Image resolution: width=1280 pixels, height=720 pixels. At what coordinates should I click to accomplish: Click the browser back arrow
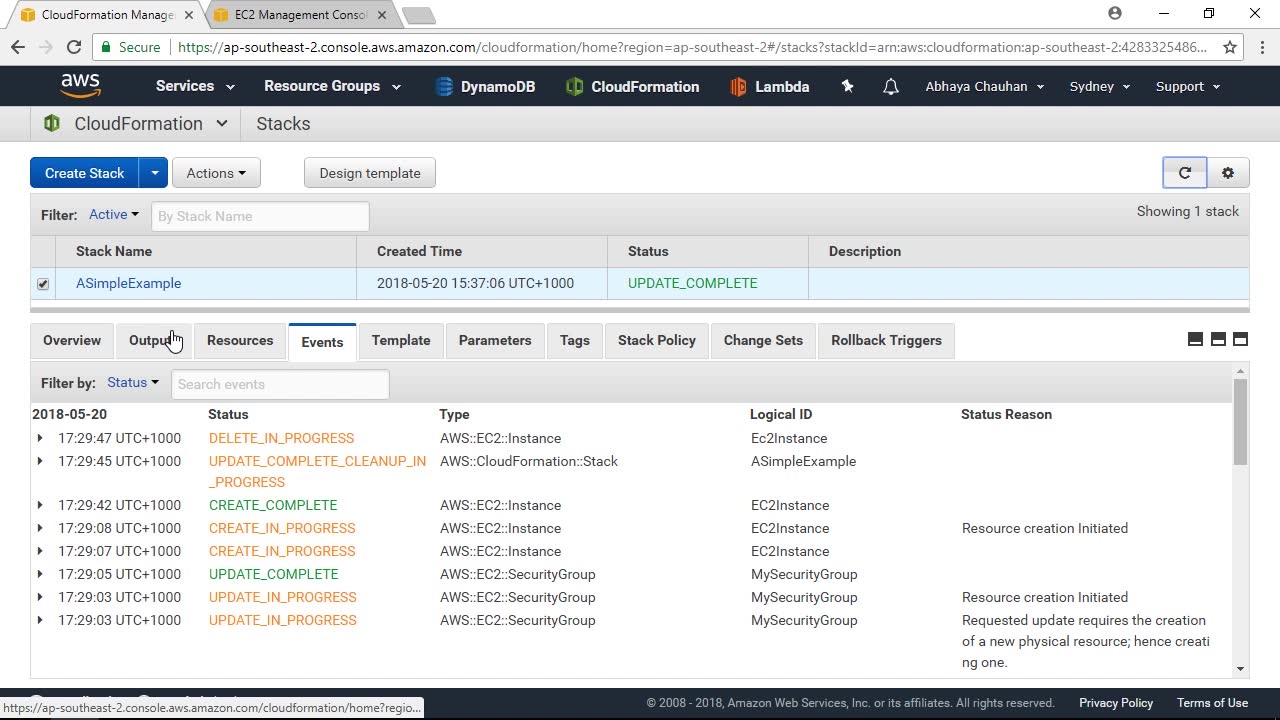18,47
